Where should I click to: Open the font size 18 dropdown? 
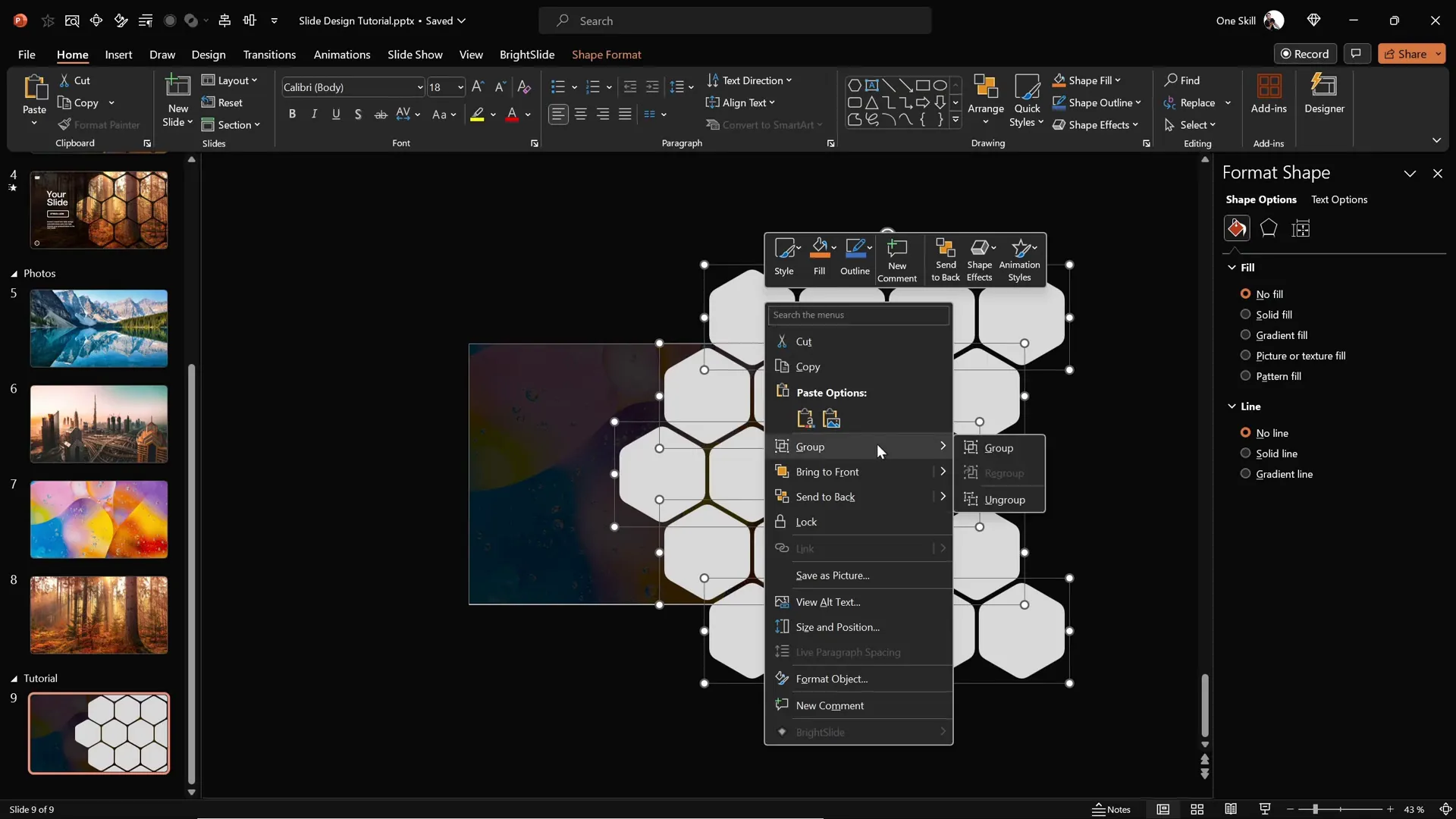pos(460,87)
